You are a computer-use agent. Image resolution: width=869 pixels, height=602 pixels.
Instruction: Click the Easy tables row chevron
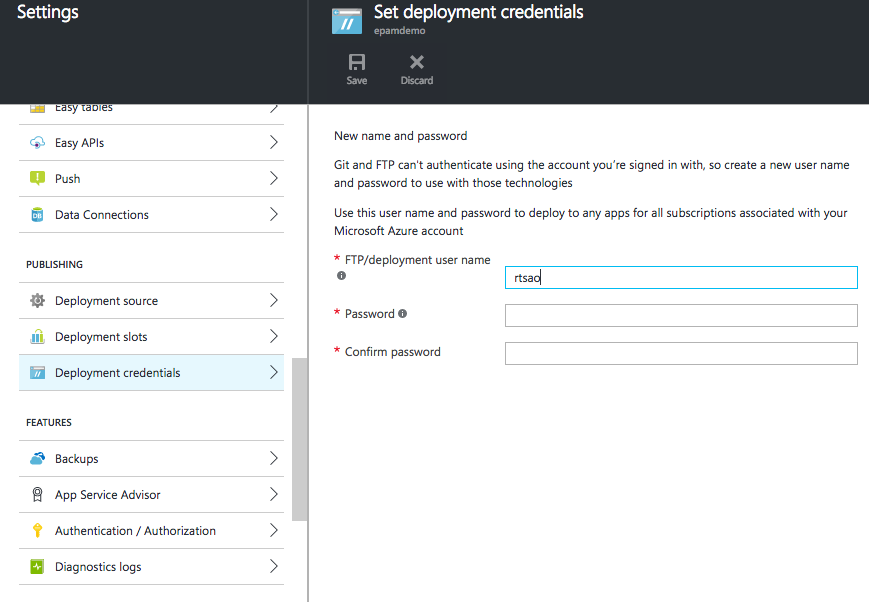click(274, 109)
